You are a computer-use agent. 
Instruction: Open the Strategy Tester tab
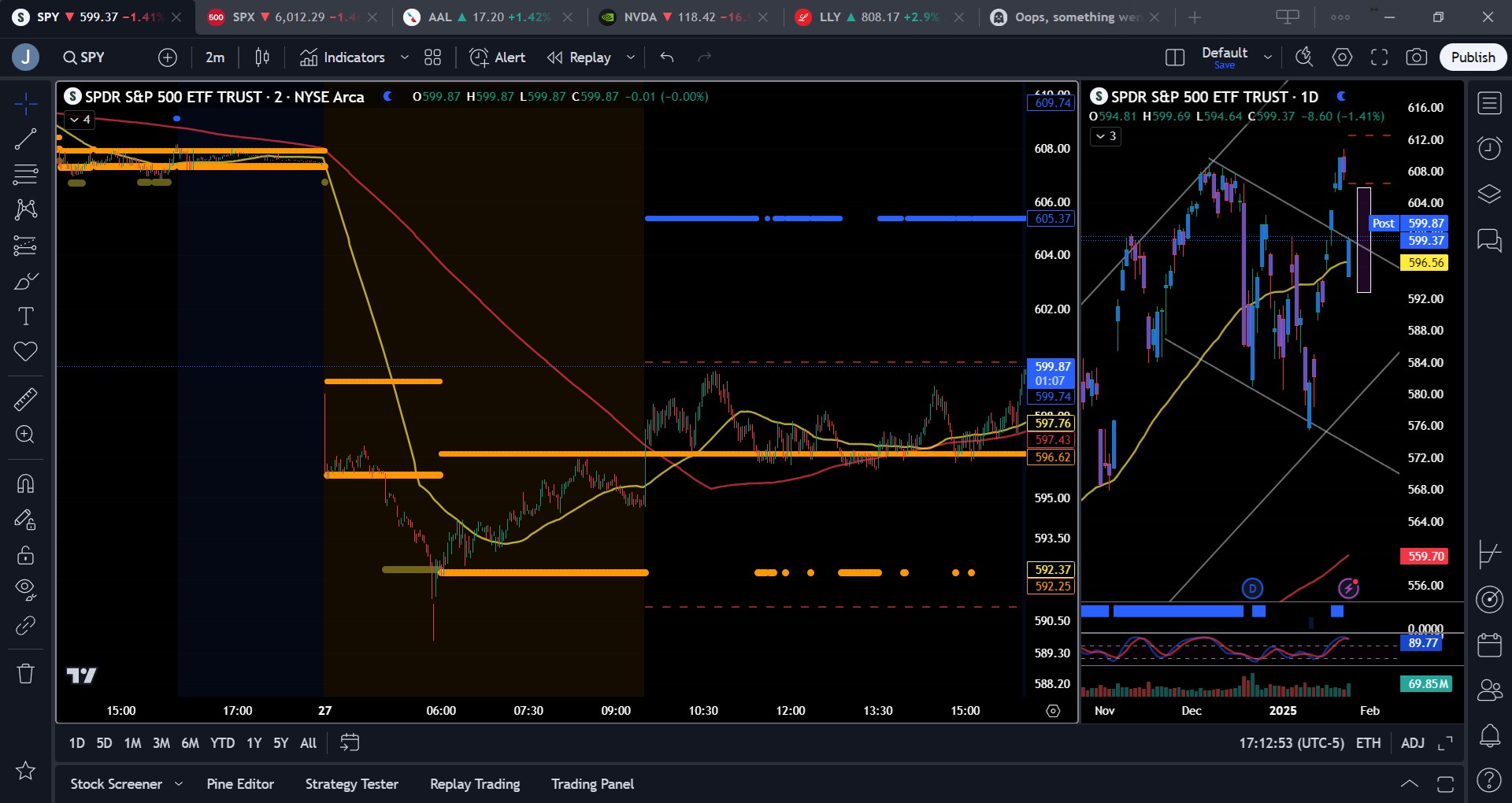pos(352,784)
